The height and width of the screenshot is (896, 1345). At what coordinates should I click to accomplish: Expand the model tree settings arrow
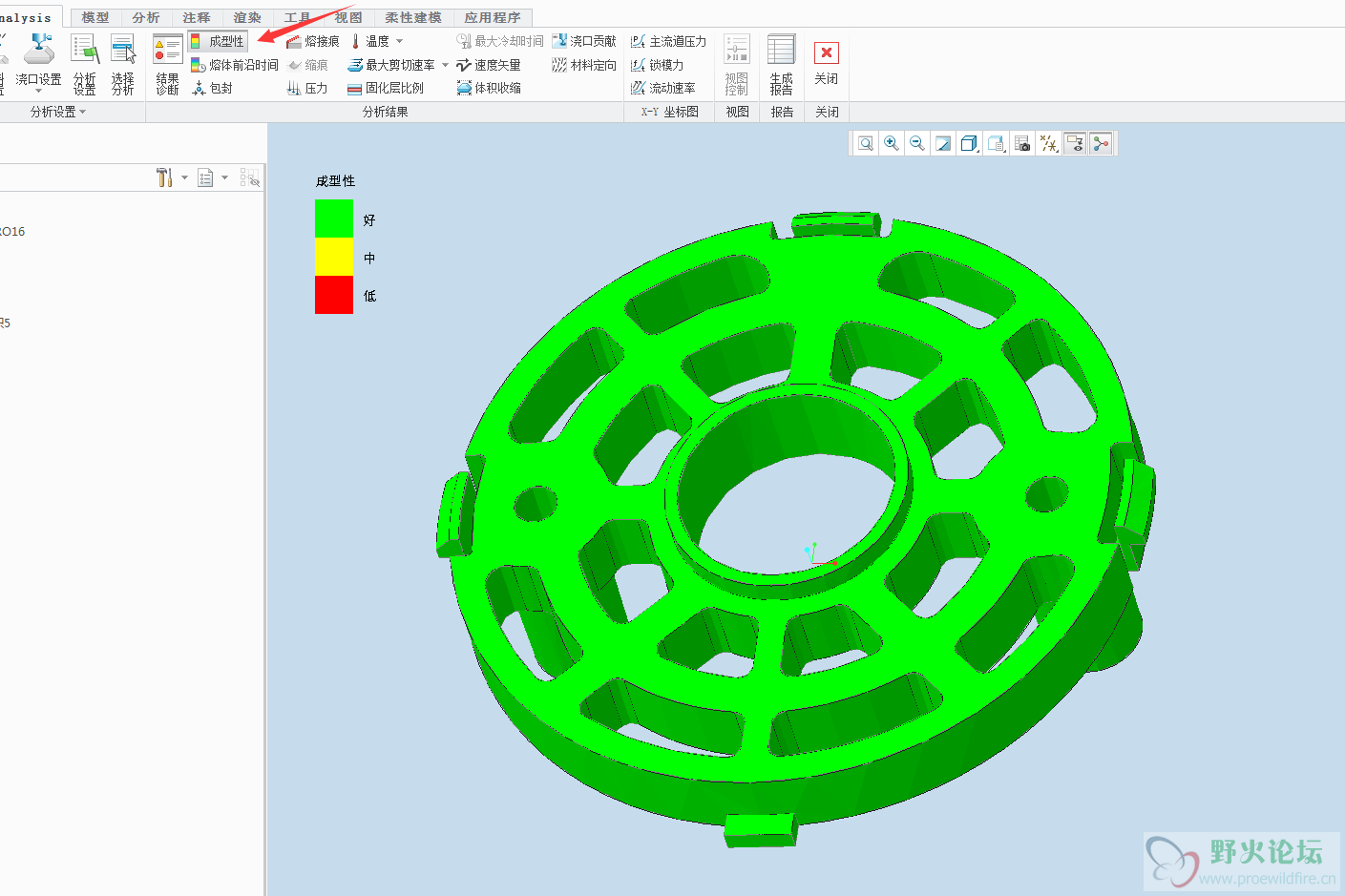tap(184, 177)
